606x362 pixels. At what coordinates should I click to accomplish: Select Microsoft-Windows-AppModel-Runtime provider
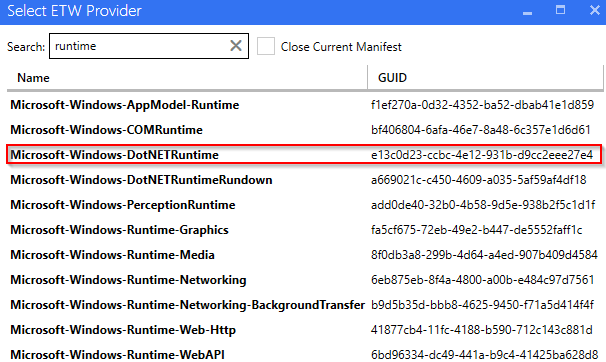(x=125, y=105)
